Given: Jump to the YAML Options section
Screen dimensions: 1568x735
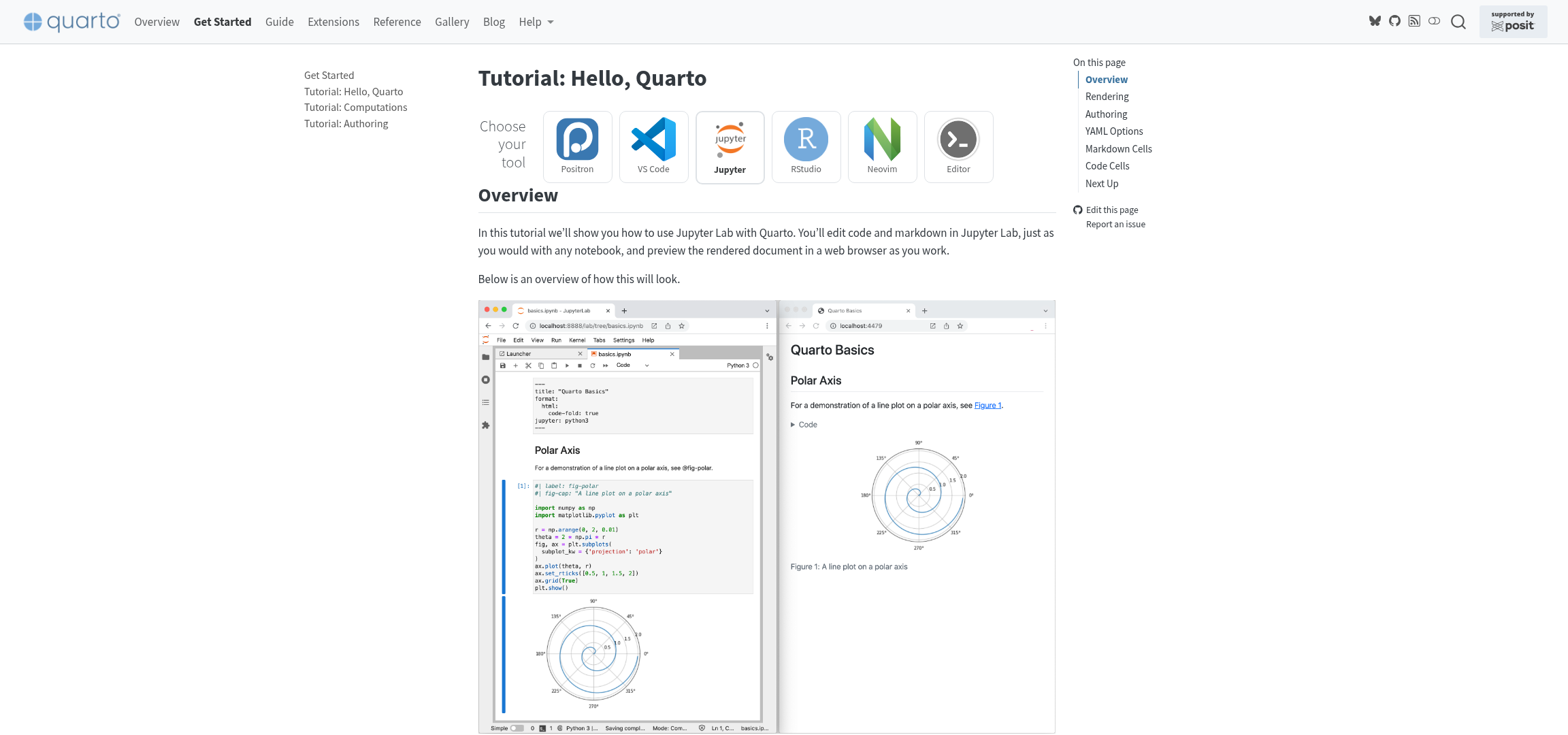Looking at the screenshot, I should pyautogui.click(x=1114, y=131).
